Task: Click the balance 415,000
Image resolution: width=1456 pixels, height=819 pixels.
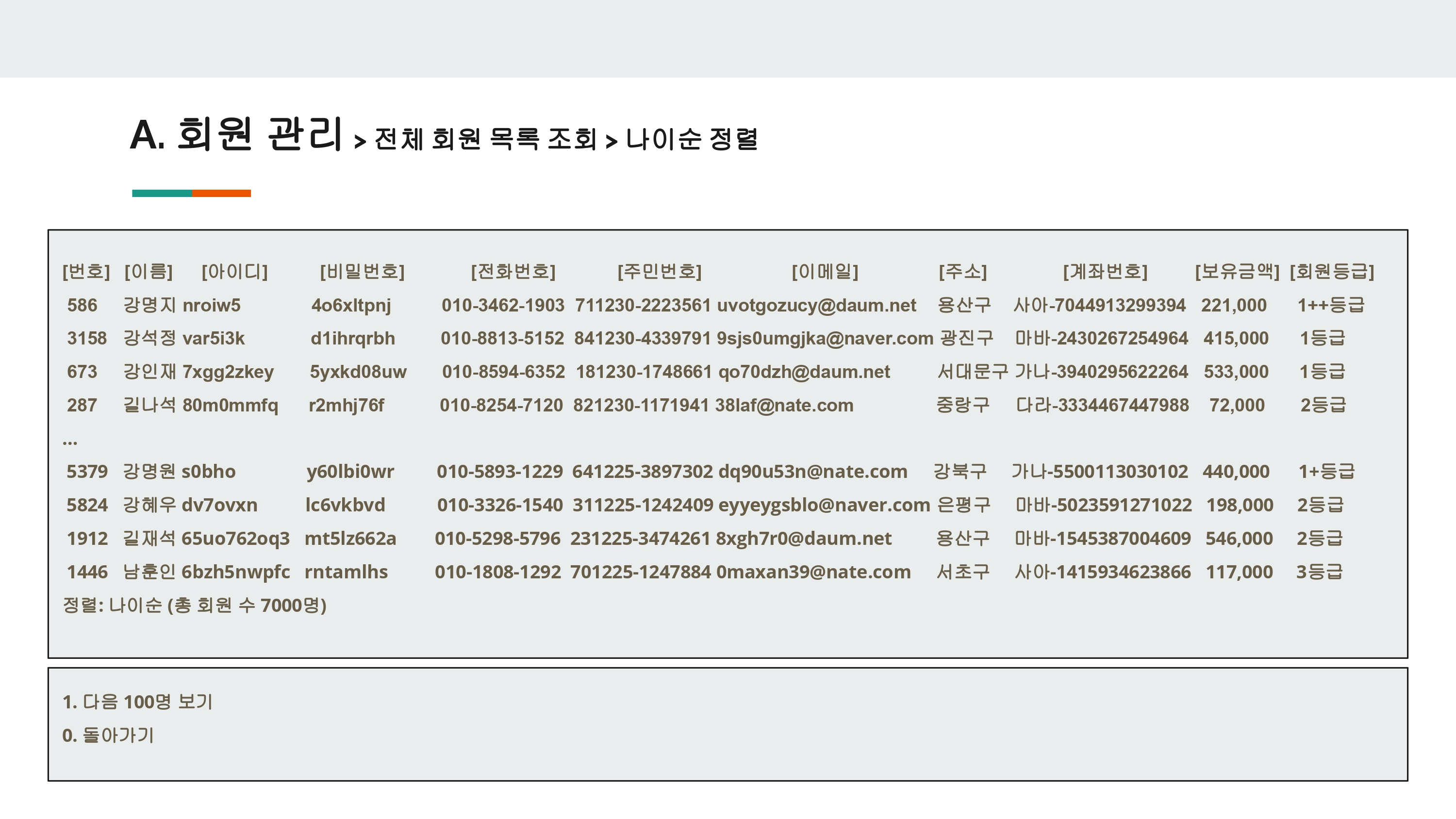Action: 1236,338
